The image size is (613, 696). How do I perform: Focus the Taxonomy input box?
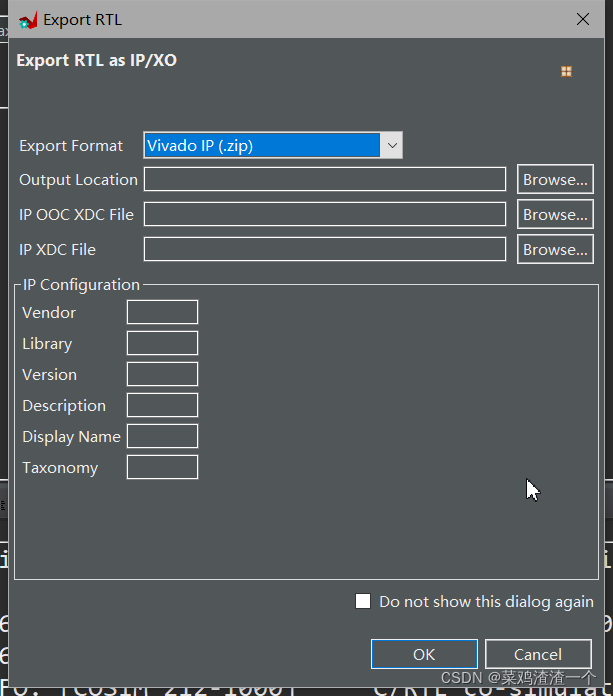[162, 467]
